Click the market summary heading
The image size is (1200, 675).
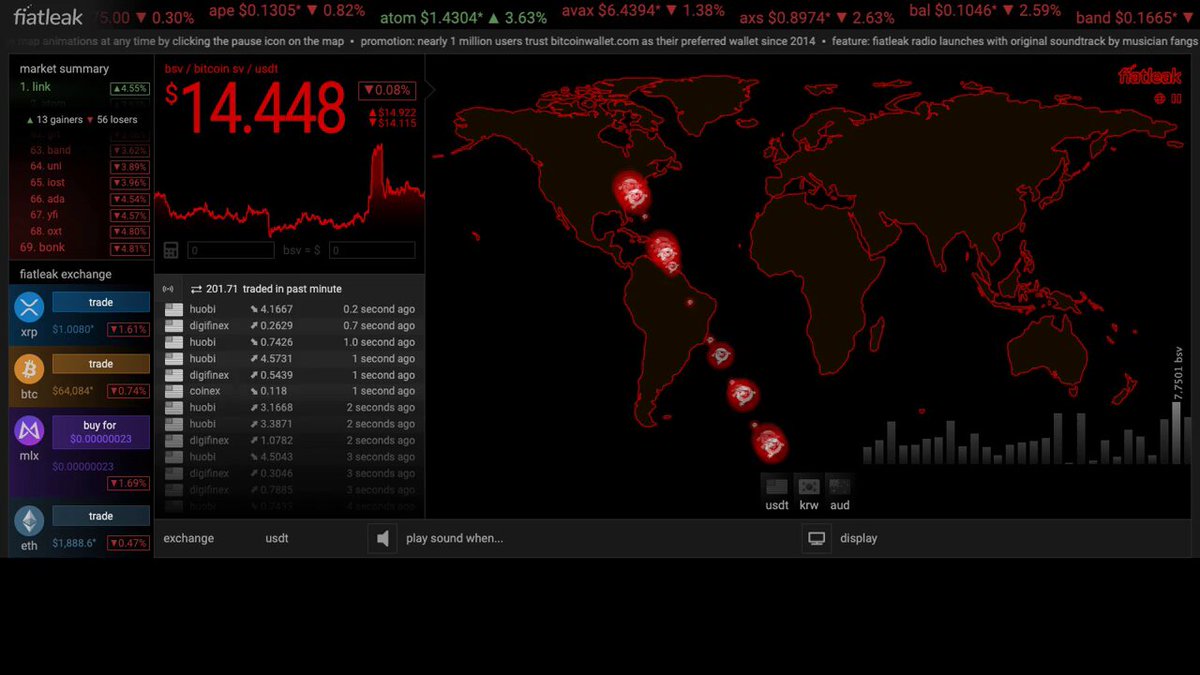[64, 69]
